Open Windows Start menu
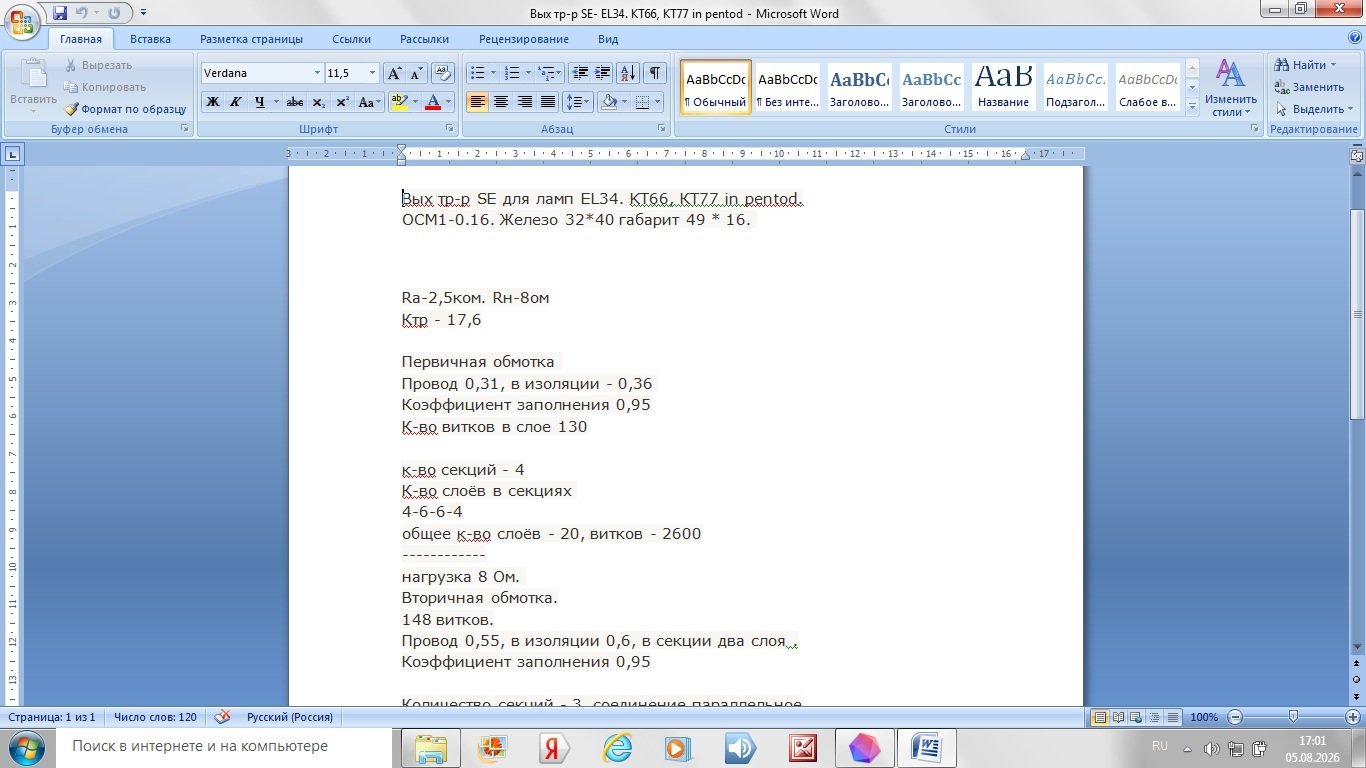Image resolution: width=1366 pixels, height=768 pixels. pos(25,747)
